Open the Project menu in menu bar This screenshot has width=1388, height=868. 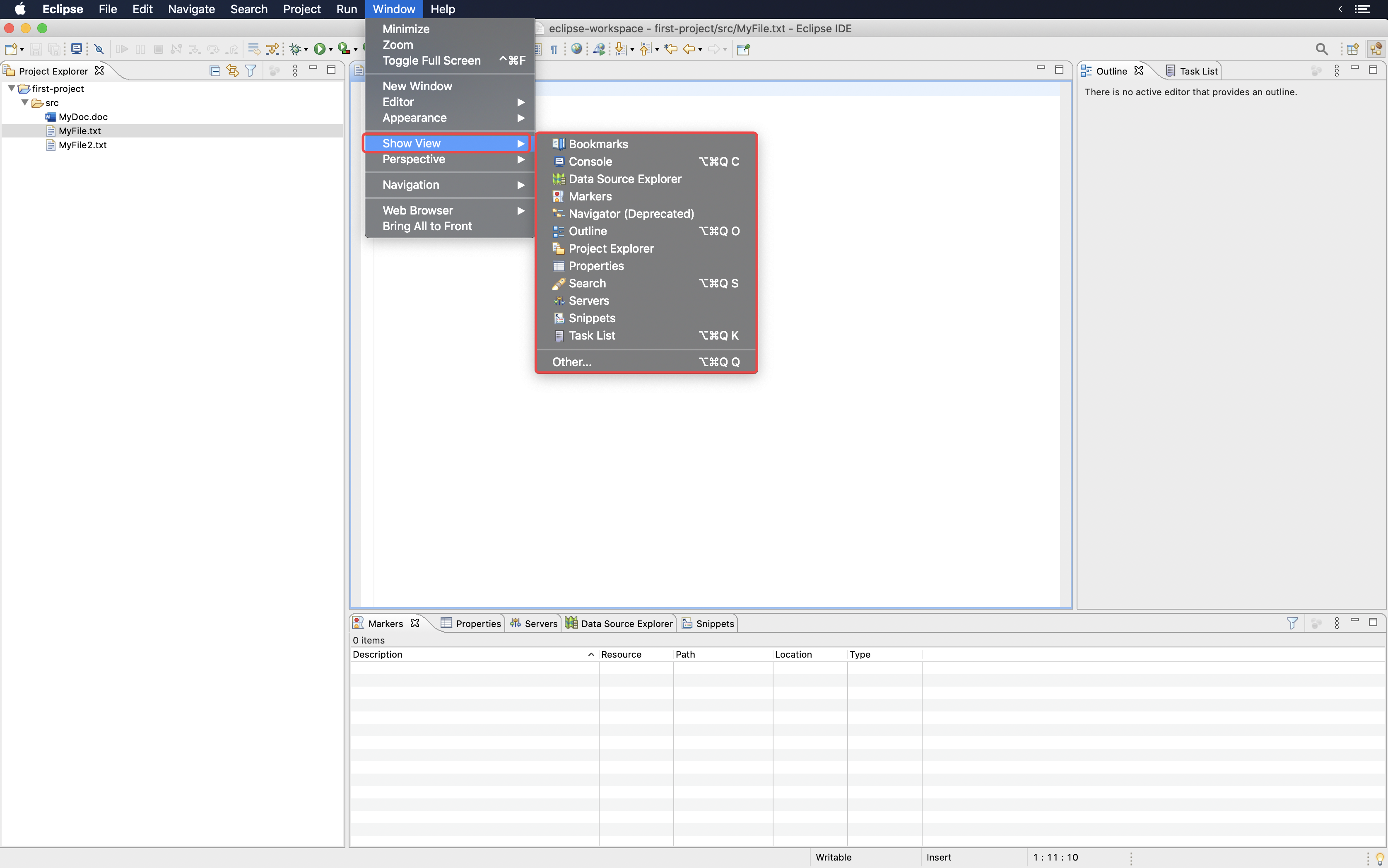301,9
